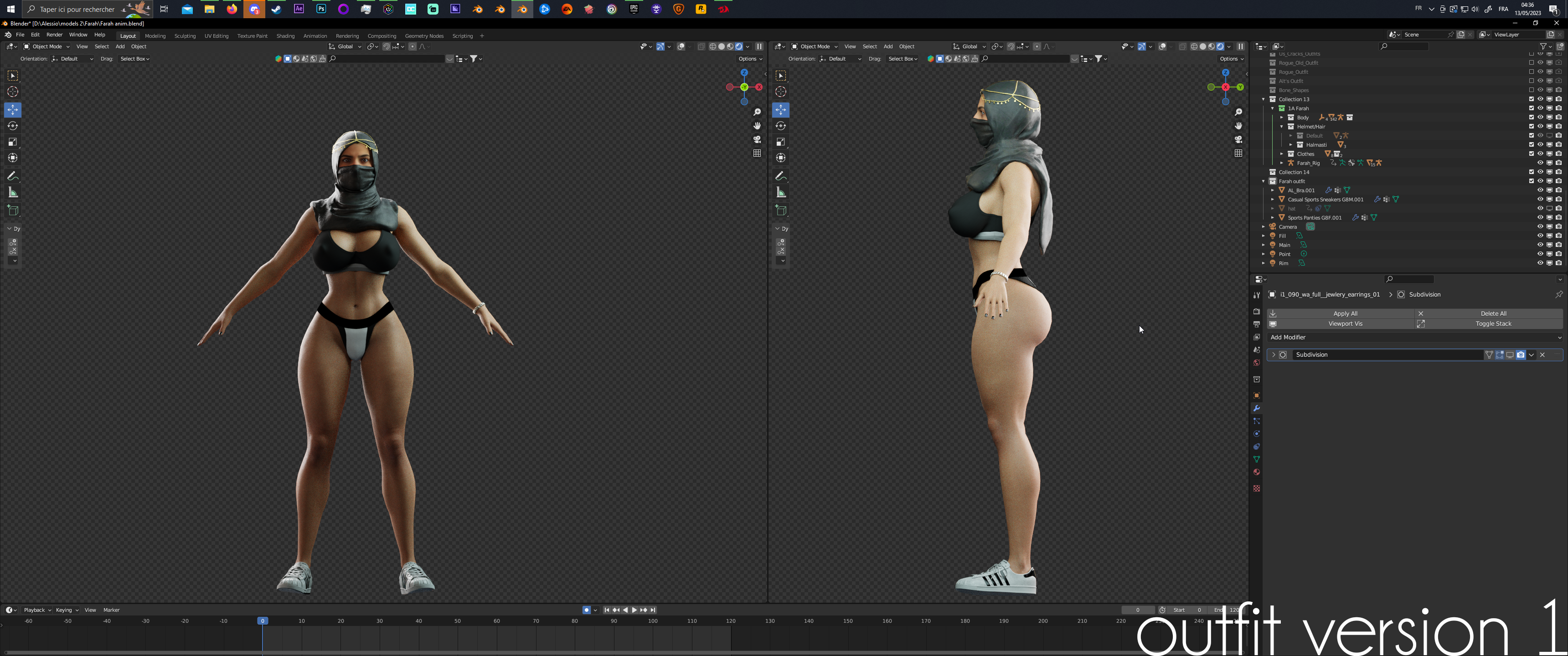Remove the Subdivision modifier with X
Image resolution: width=1568 pixels, height=656 pixels.
(x=1542, y=355)
